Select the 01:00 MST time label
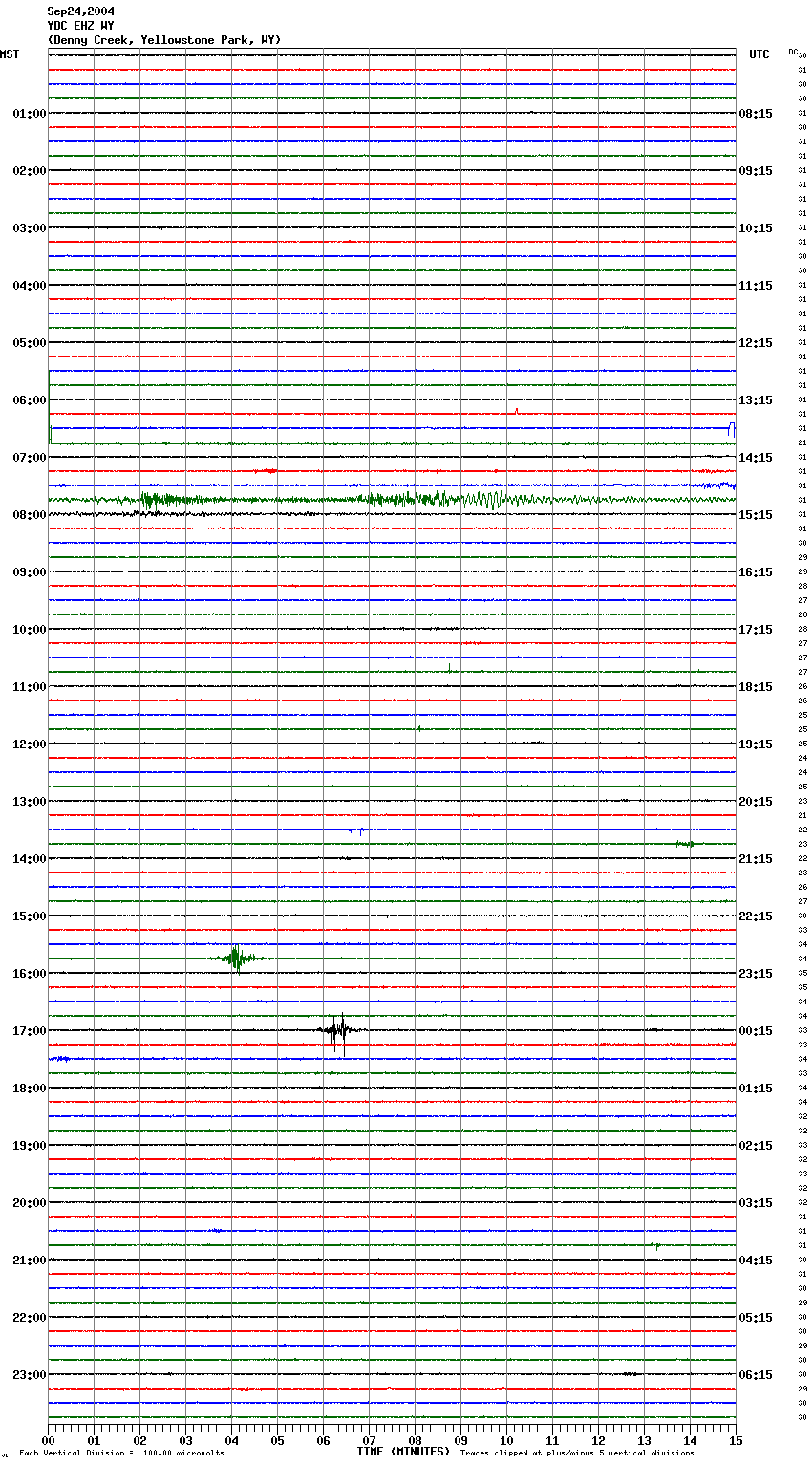This screenshot has width=812, height=1466. tap(30, 114)
